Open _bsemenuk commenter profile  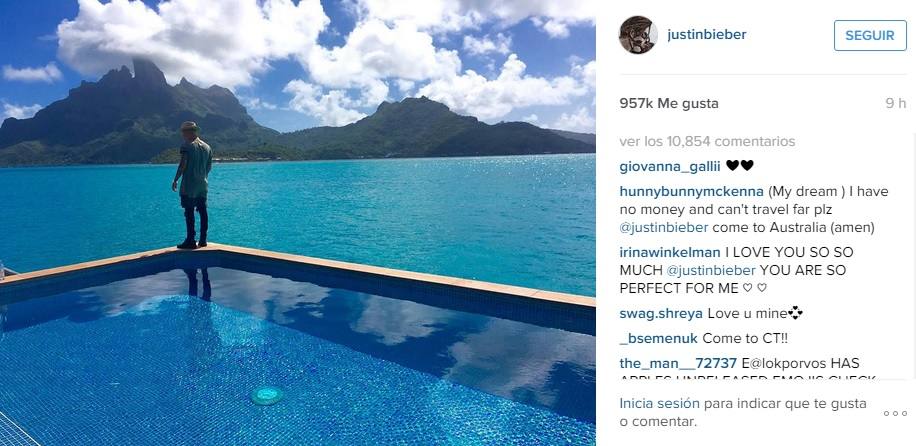[658, 338]
